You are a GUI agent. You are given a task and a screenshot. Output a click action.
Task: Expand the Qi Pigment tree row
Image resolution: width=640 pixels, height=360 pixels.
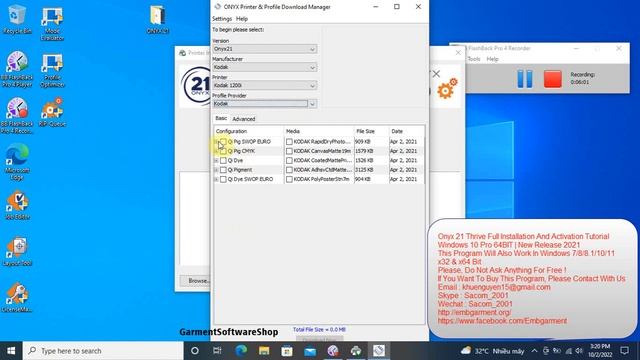pyautogui.click(x=216, y=170)
